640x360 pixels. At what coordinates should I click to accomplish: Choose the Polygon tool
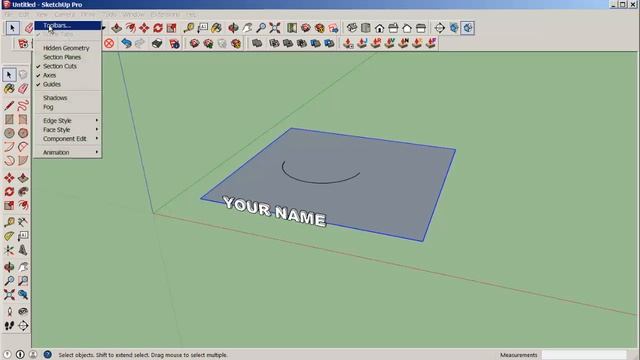click(x=23, y=133)
